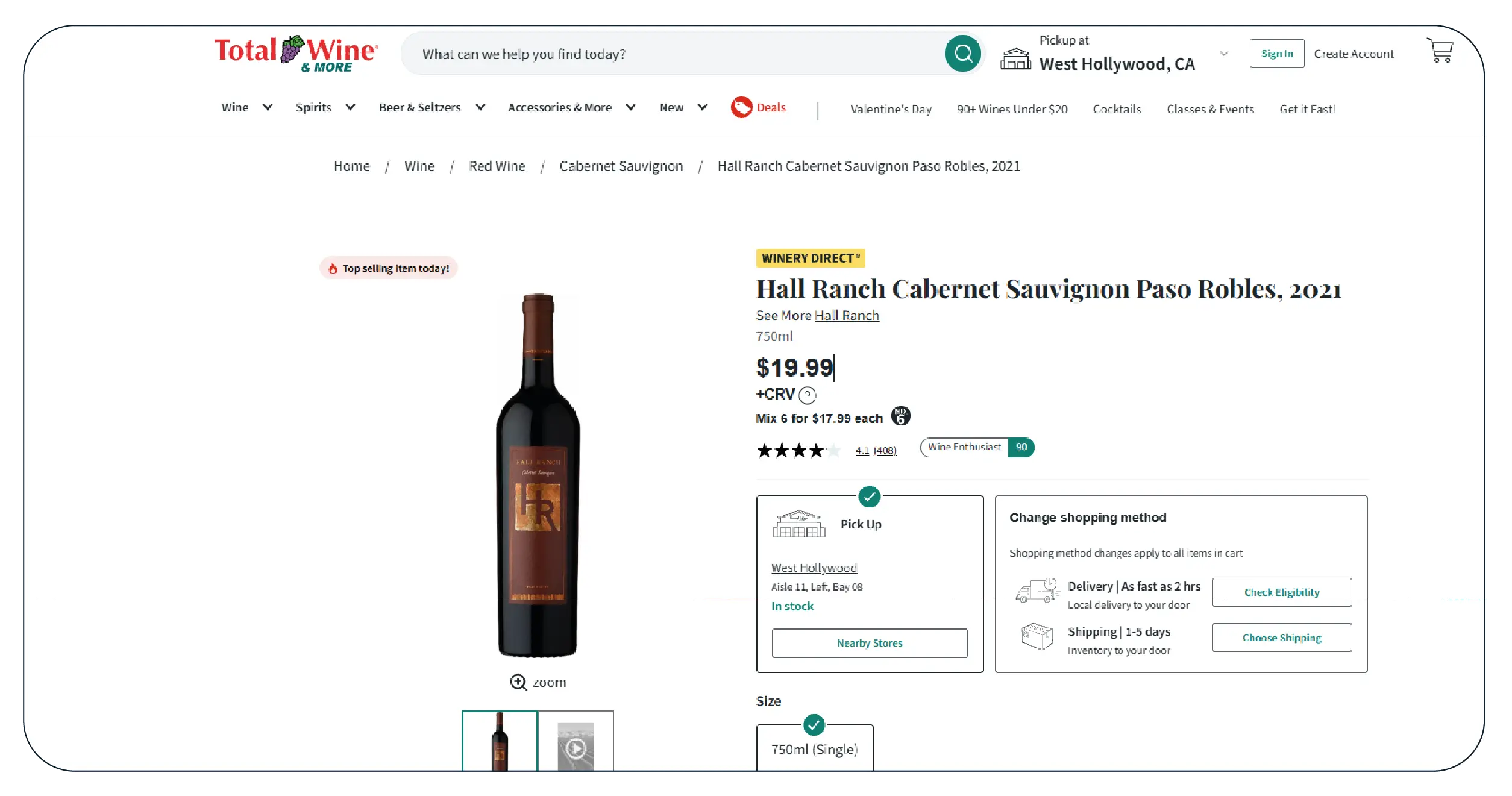Open the Valentine's Day menu link
Viewport: 1512px width, 796px height.
891,109
